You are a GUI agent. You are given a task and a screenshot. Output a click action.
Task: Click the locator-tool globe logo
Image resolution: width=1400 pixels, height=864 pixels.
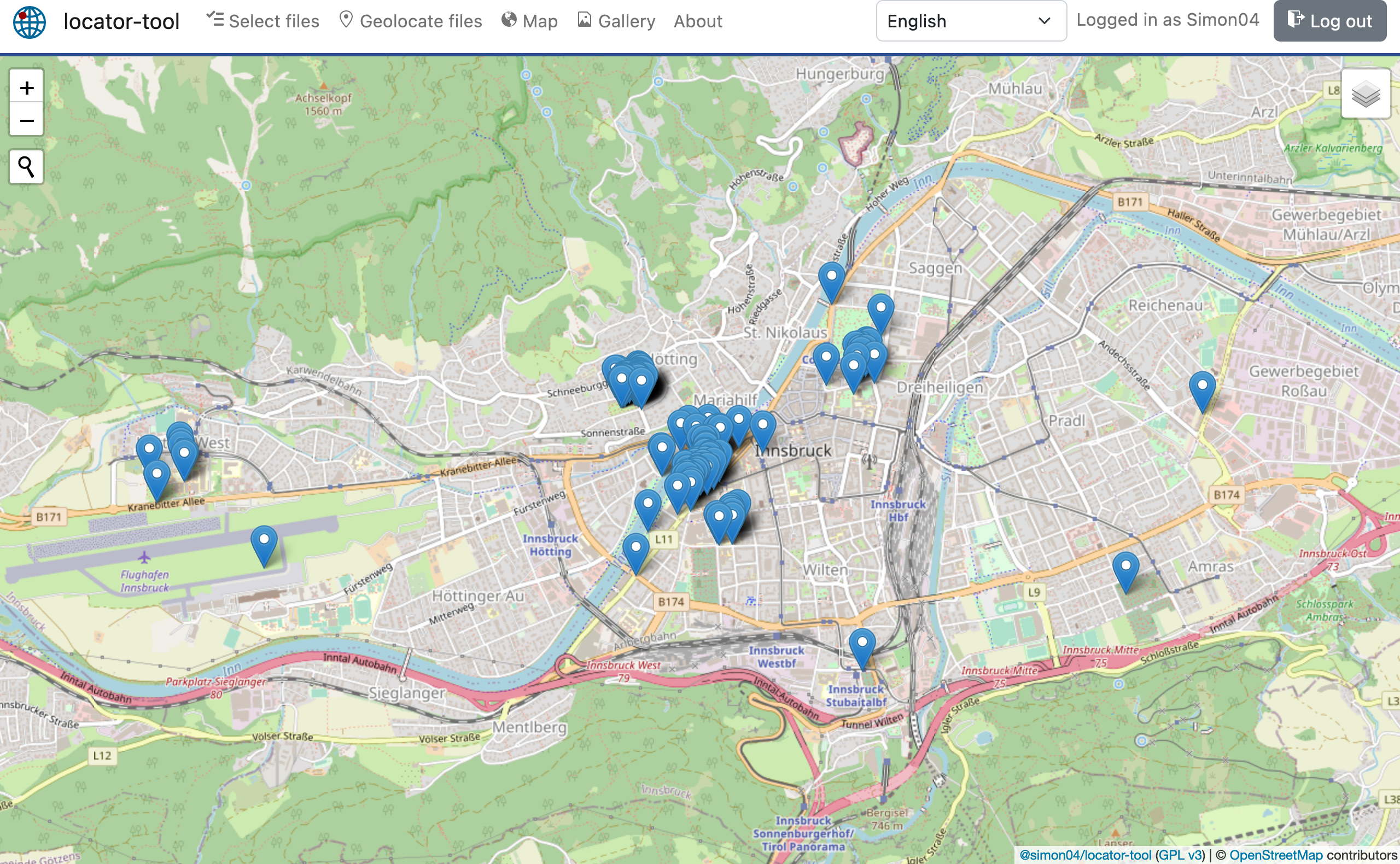pyautogui.click(x=29, y=22)
